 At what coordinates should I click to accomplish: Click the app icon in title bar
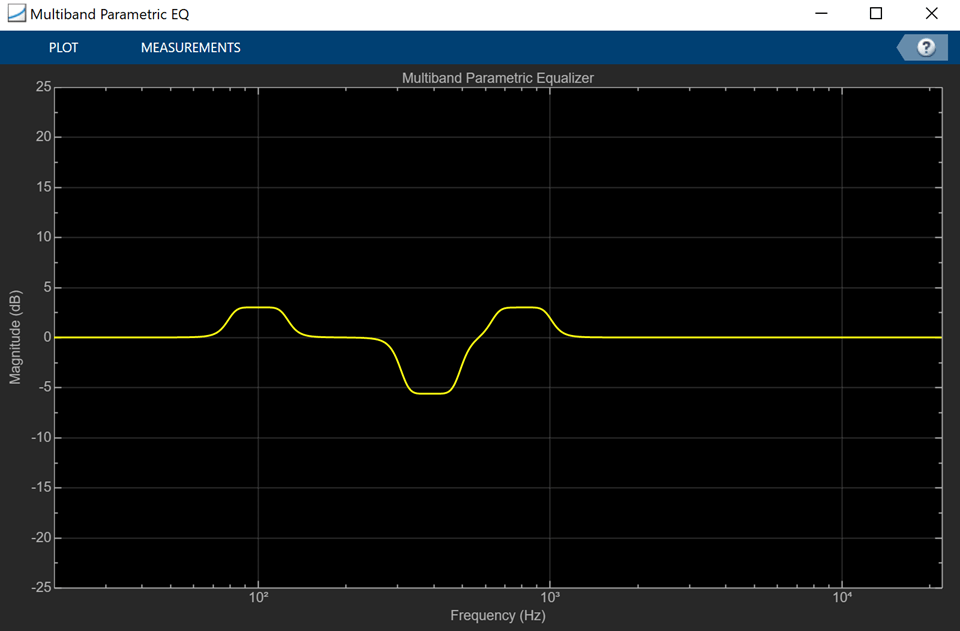click(x=15, y=15)
